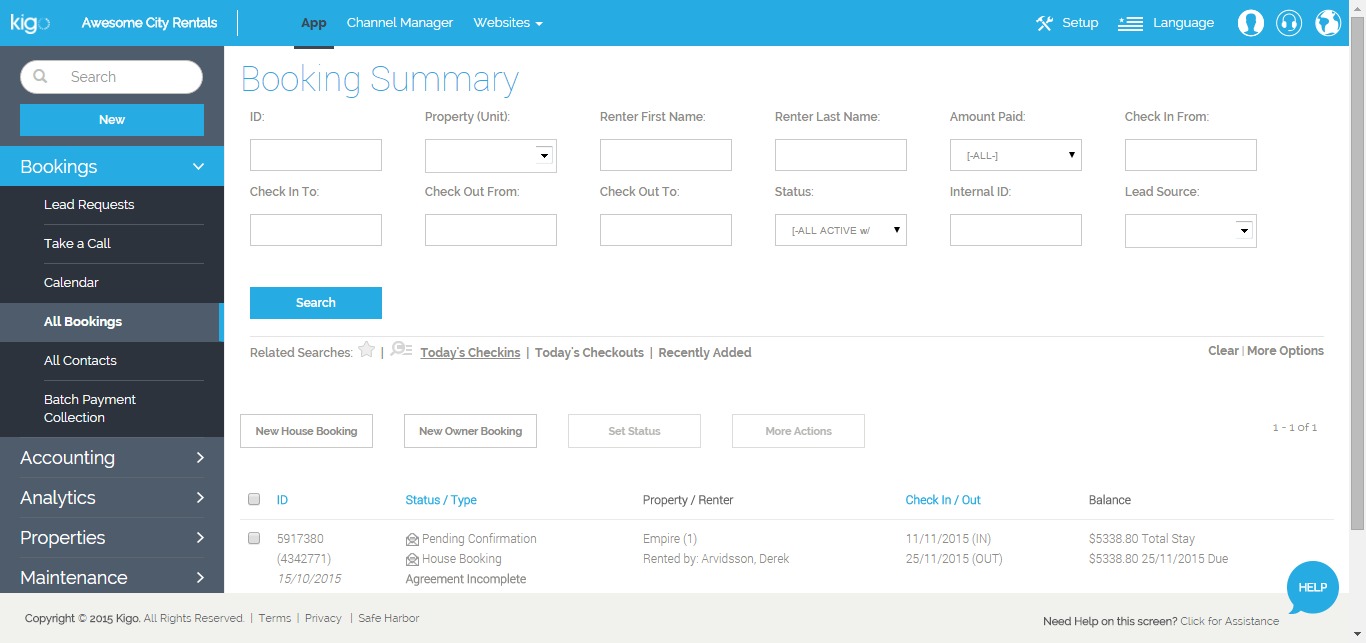Sort by the ID column header
The width and height of the screenshot is (1366, 643).
point(282,500)
